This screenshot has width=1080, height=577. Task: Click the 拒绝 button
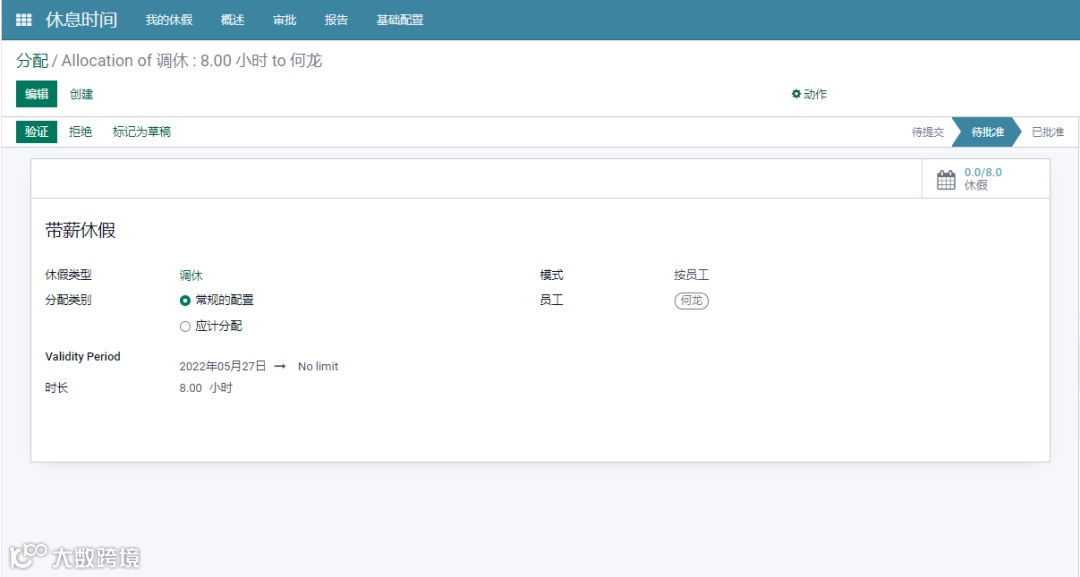pyautogui.click(x=81, y=132)
